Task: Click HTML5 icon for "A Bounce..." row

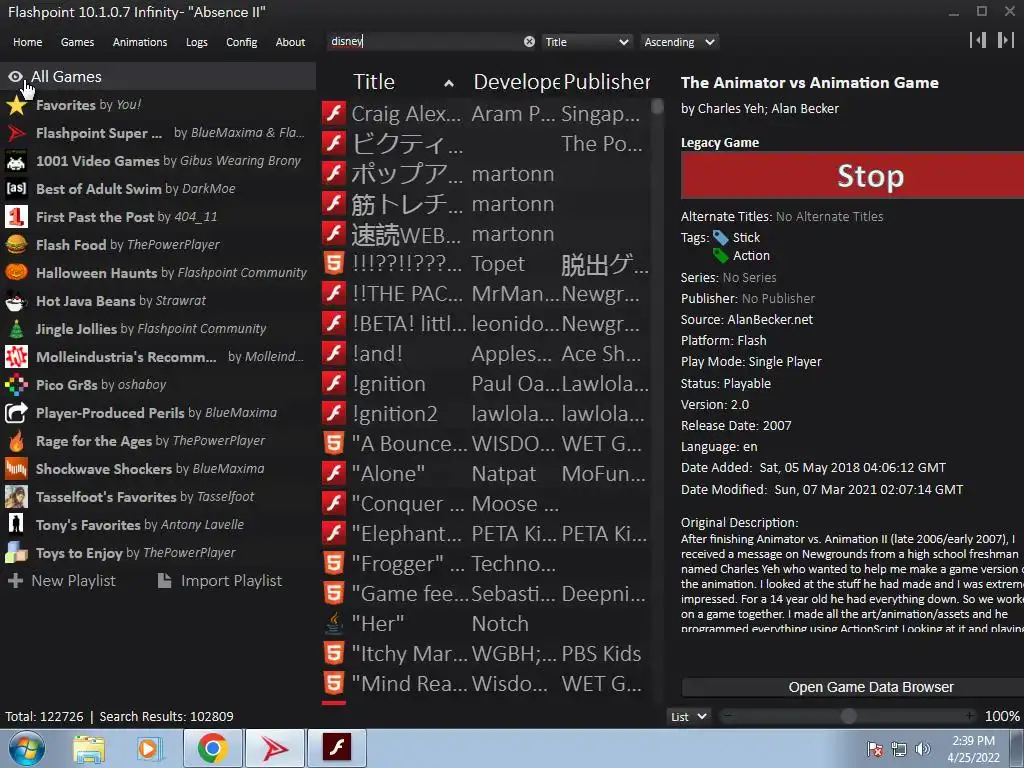Action: 334,443
